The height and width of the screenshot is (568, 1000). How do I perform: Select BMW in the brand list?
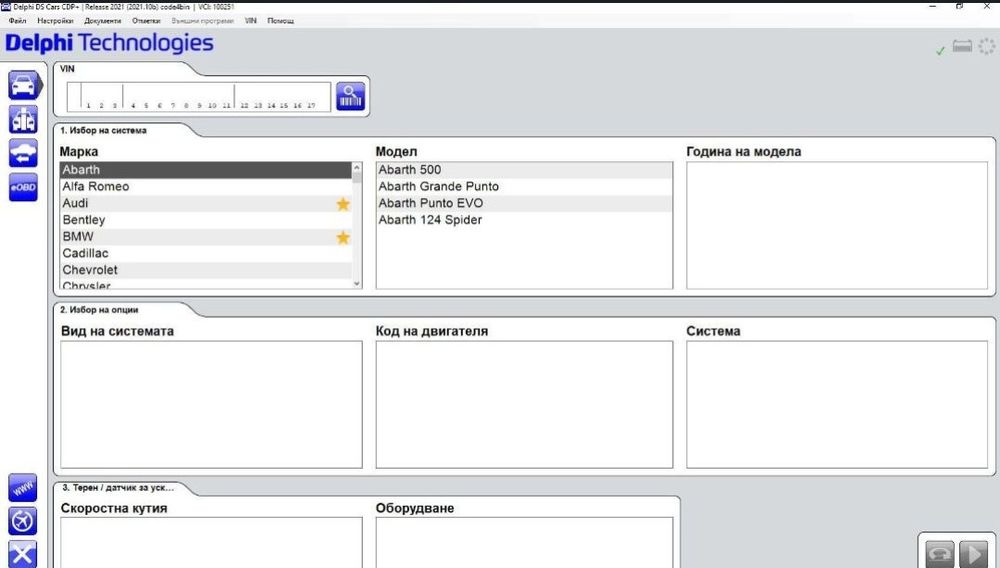[205, 237]
